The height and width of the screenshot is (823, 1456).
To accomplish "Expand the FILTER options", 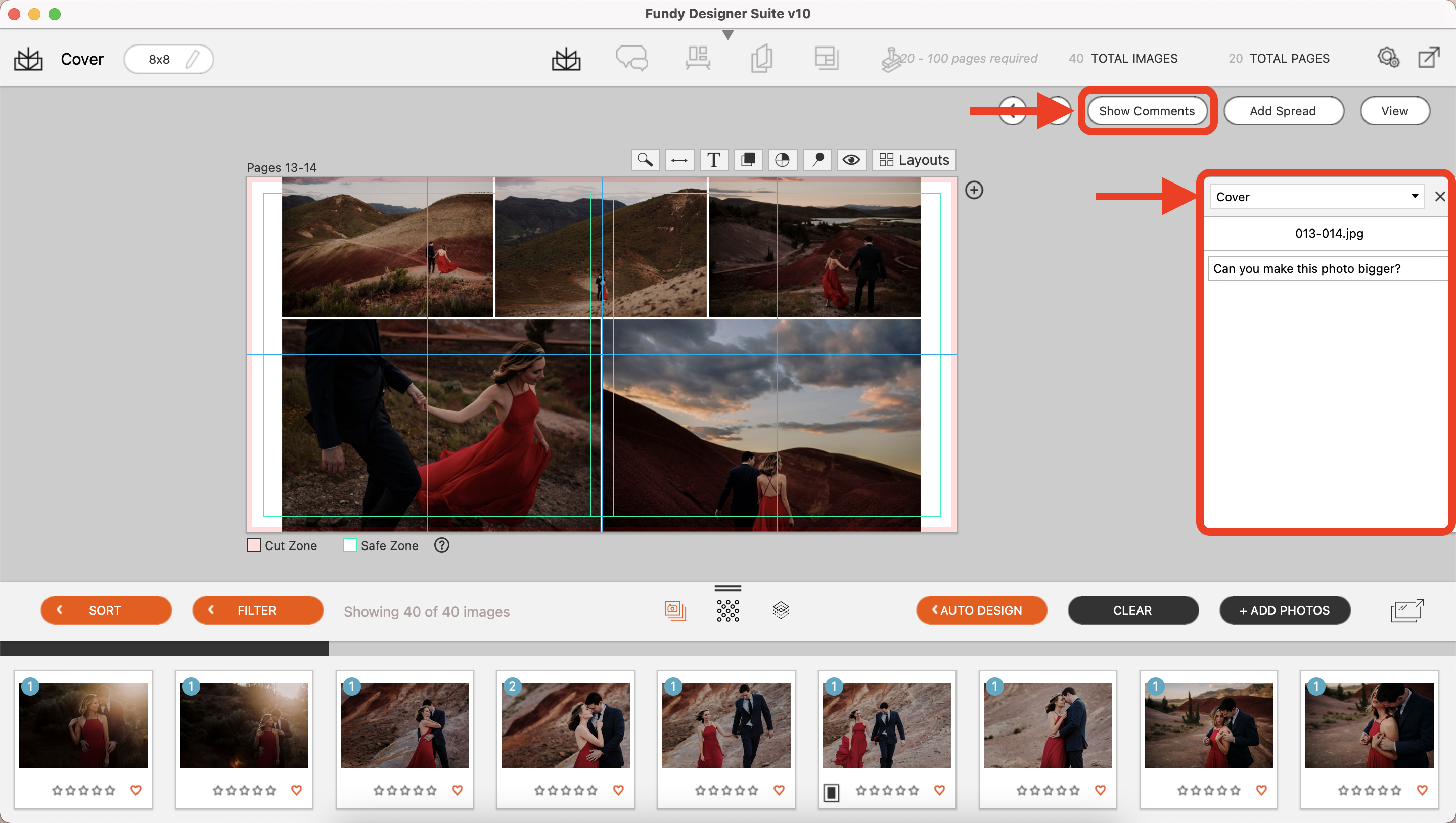I will point(257,611).
